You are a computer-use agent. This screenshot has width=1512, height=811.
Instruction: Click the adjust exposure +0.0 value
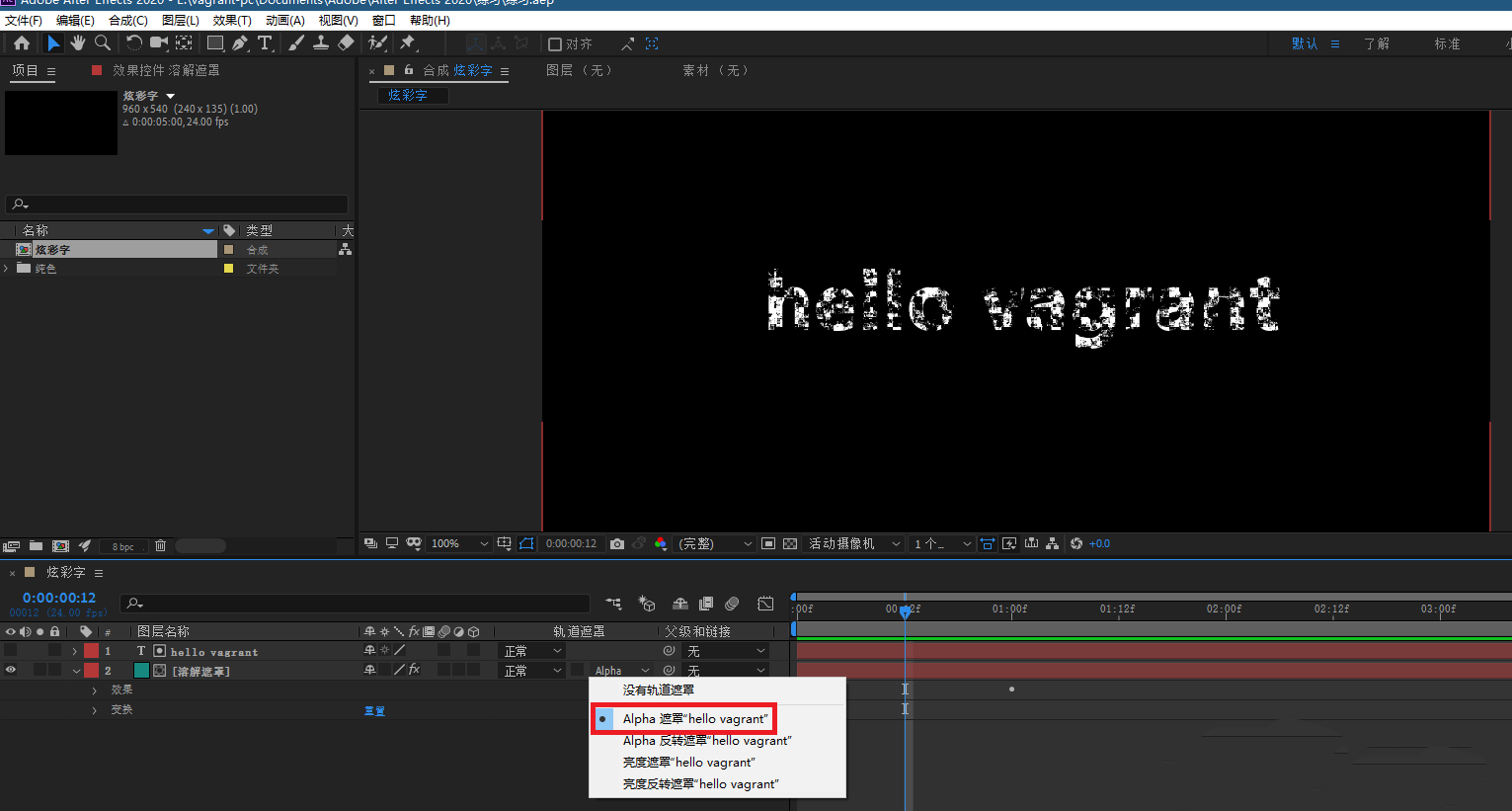pyautogui.click(x=1100, y=544)
